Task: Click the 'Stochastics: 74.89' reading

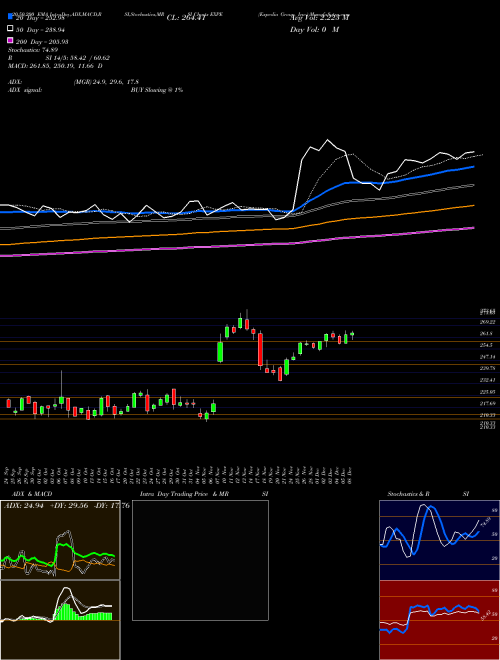Action: pyautogui.click(x=31, y=50)
